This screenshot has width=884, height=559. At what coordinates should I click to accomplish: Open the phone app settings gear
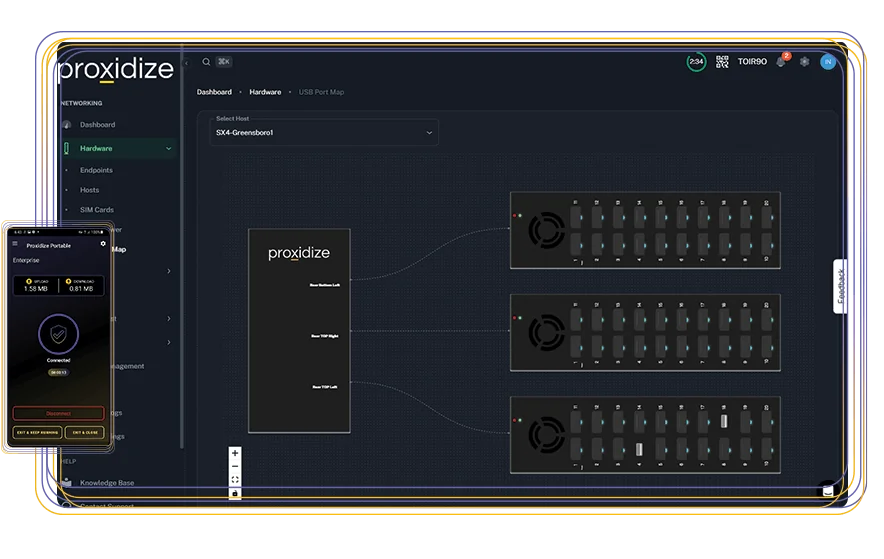103,244
